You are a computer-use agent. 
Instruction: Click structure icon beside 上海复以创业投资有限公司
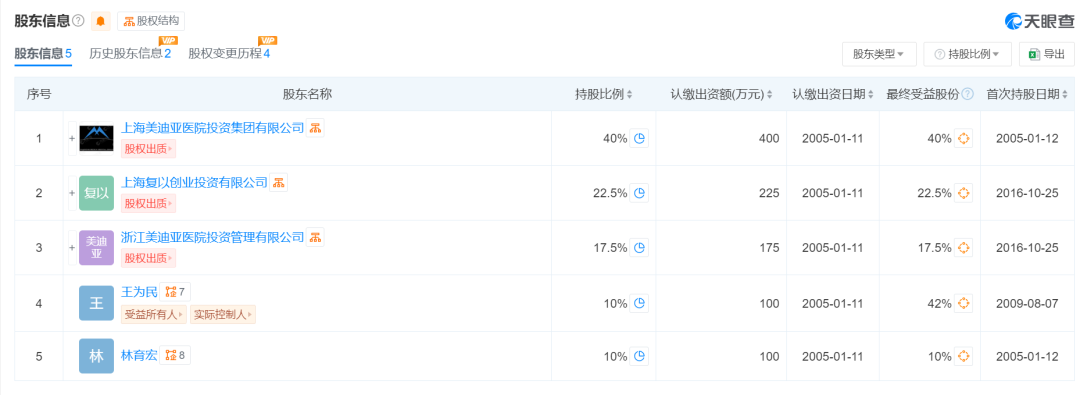[x=278, y=183]
